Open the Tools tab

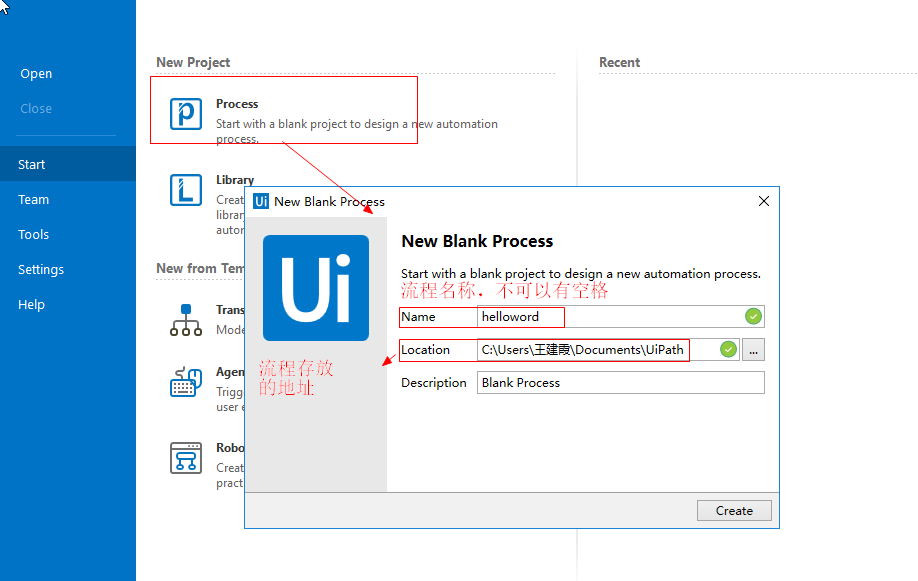click(x=33, y=235)
